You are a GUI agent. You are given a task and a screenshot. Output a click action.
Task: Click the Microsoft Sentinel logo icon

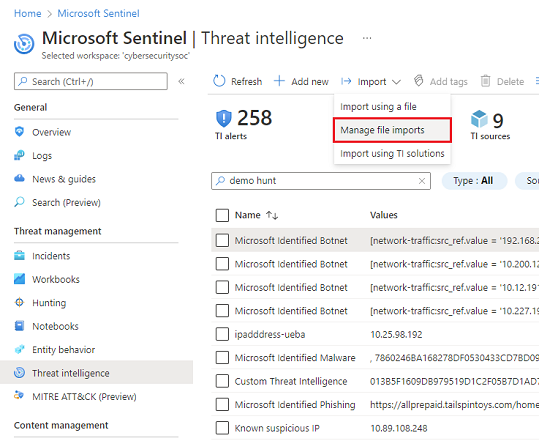click(24, 44)
